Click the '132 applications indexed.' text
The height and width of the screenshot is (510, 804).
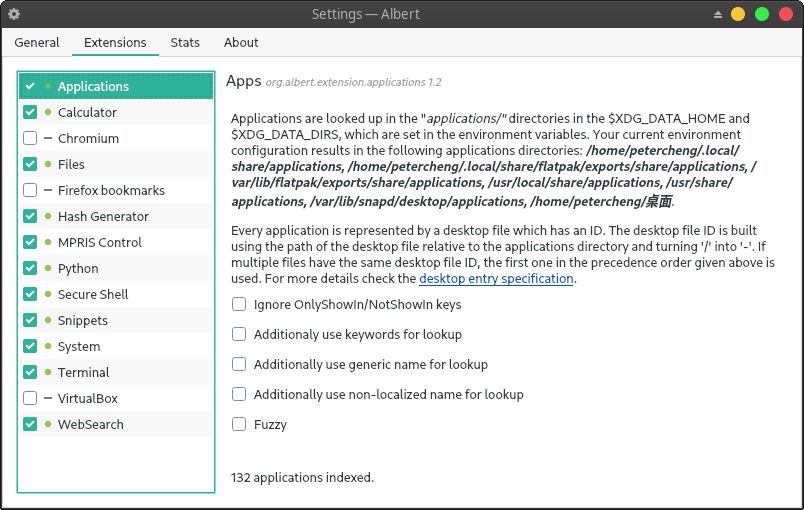coord(302,477)
